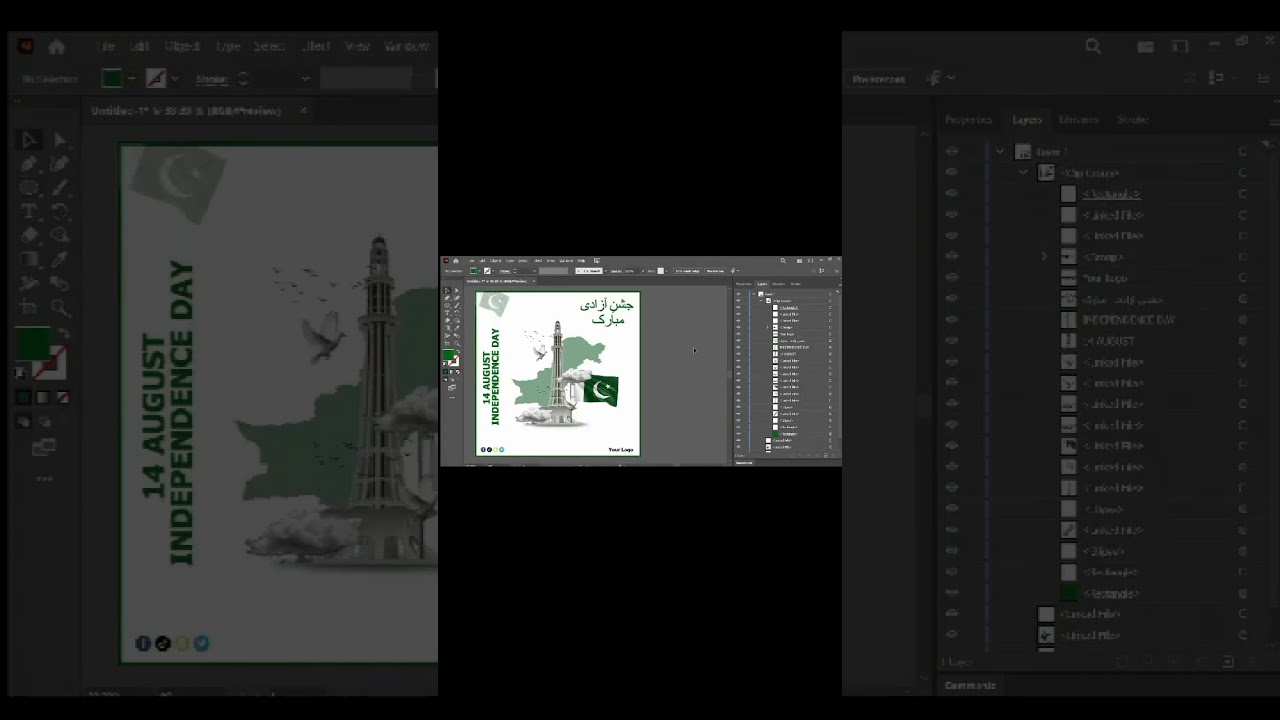Select the Artboard tool

click(29, 308)
